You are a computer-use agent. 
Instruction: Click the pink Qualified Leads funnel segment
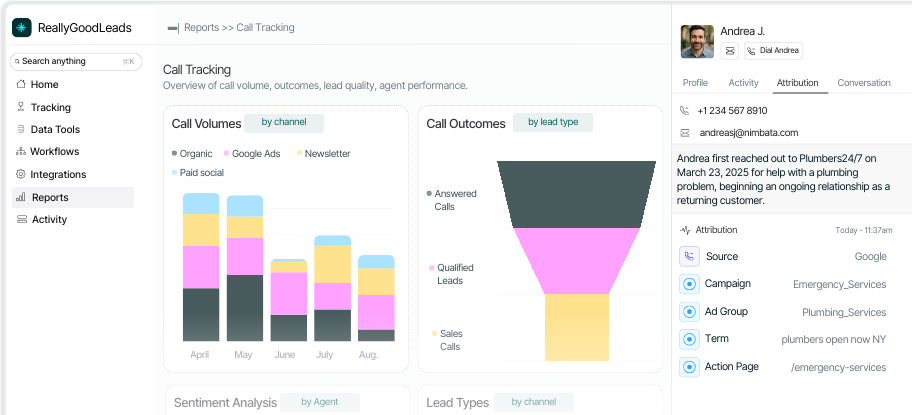[575, 260]
